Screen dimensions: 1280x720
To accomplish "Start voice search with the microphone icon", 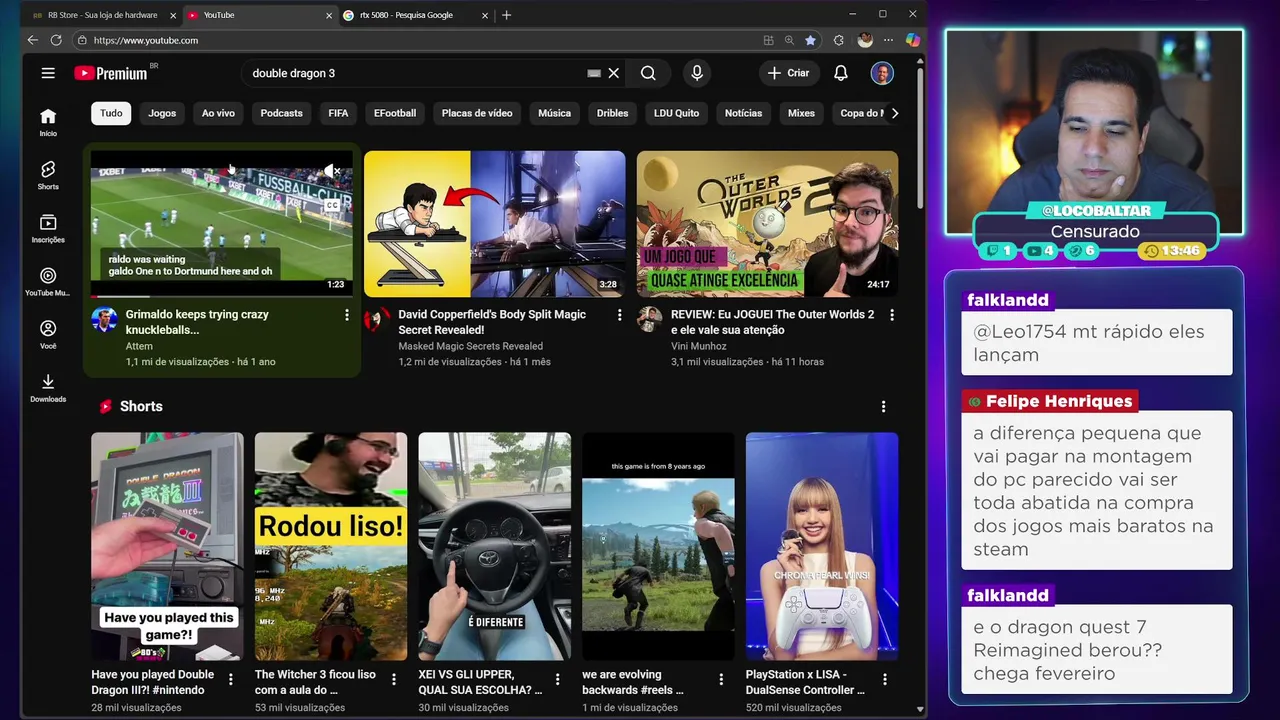I will coord(697,73).
